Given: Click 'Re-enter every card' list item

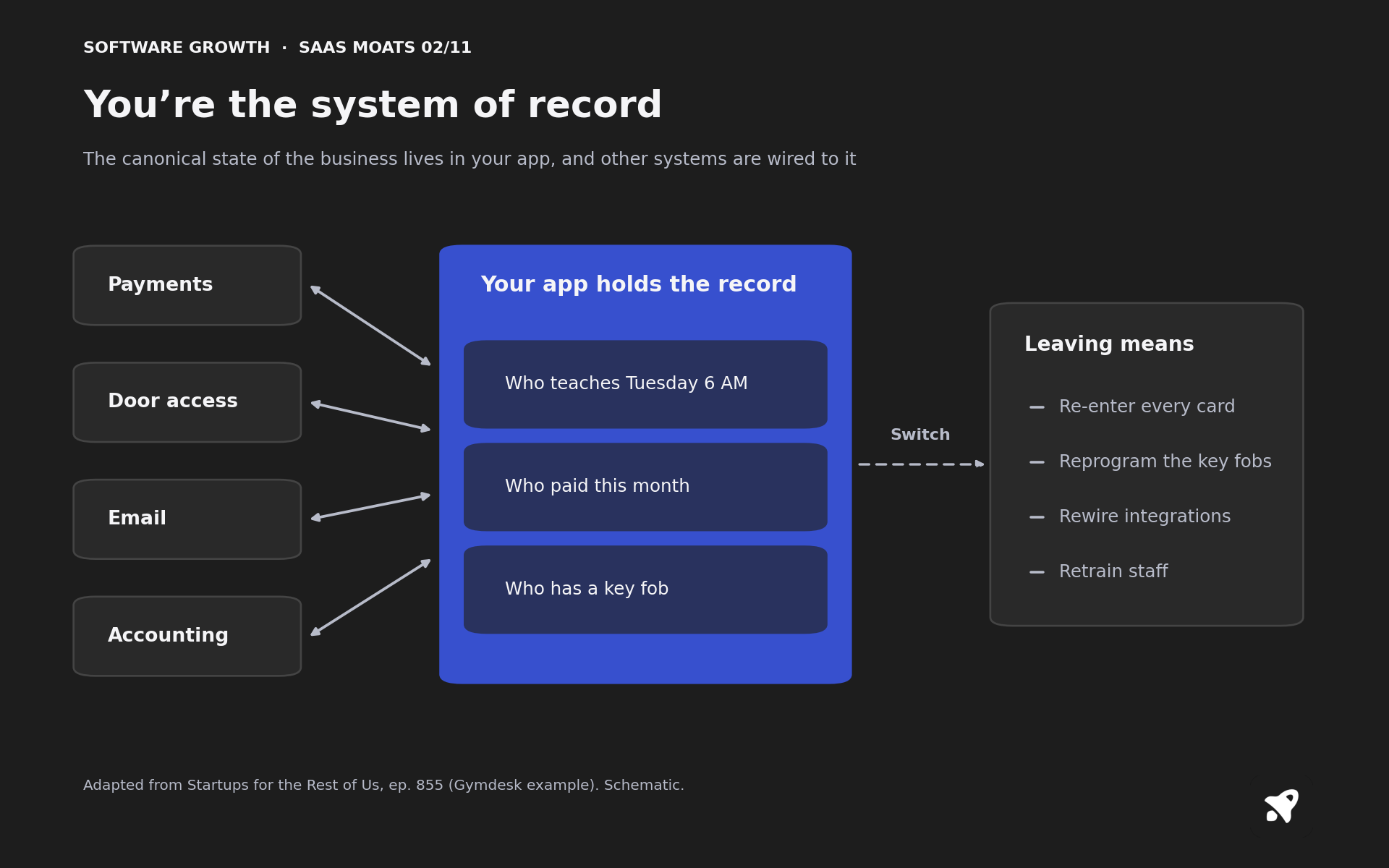Looking at the screenshot, I should tap(1132, 407).
